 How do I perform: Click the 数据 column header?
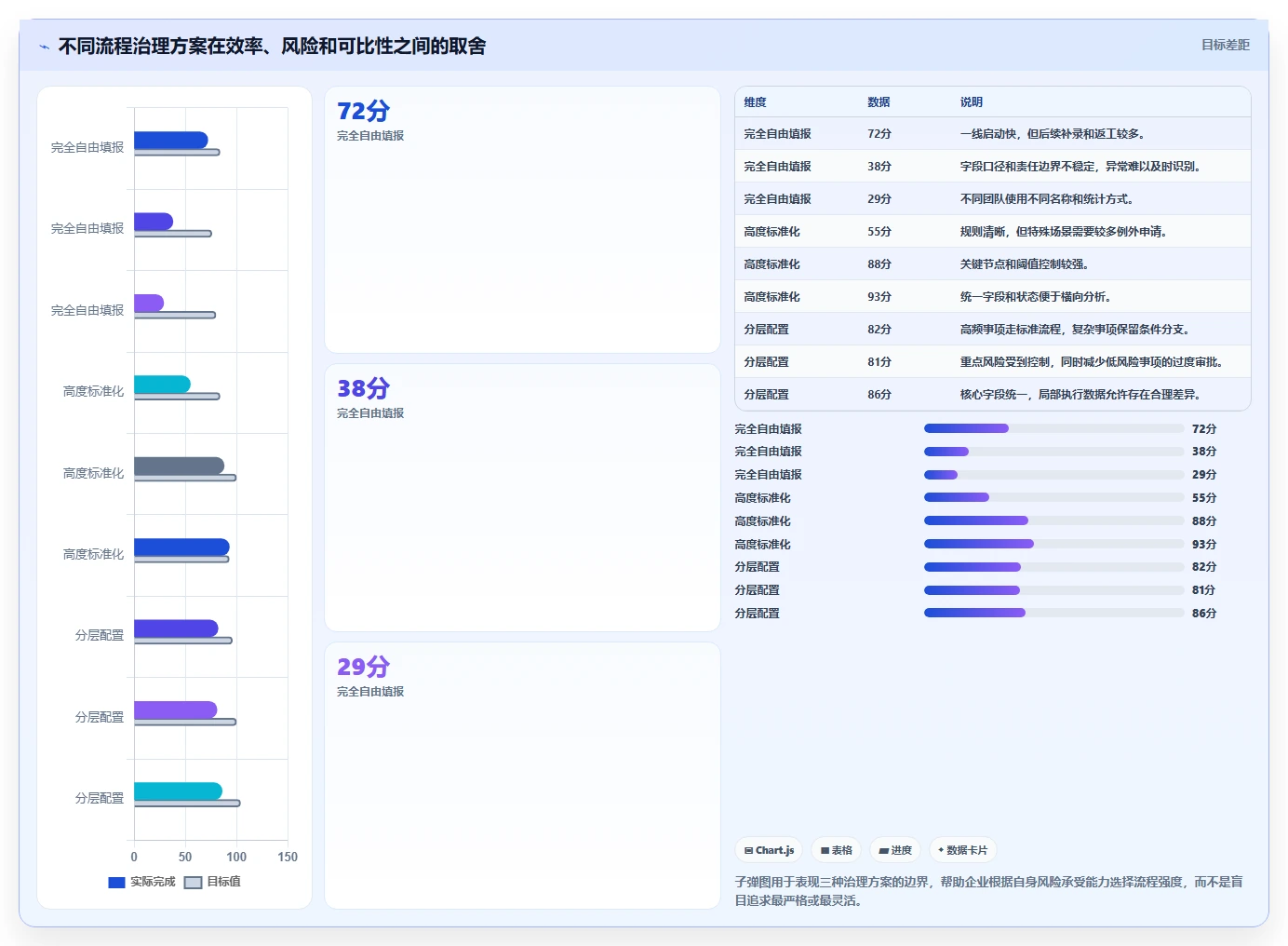coord(879,102)
